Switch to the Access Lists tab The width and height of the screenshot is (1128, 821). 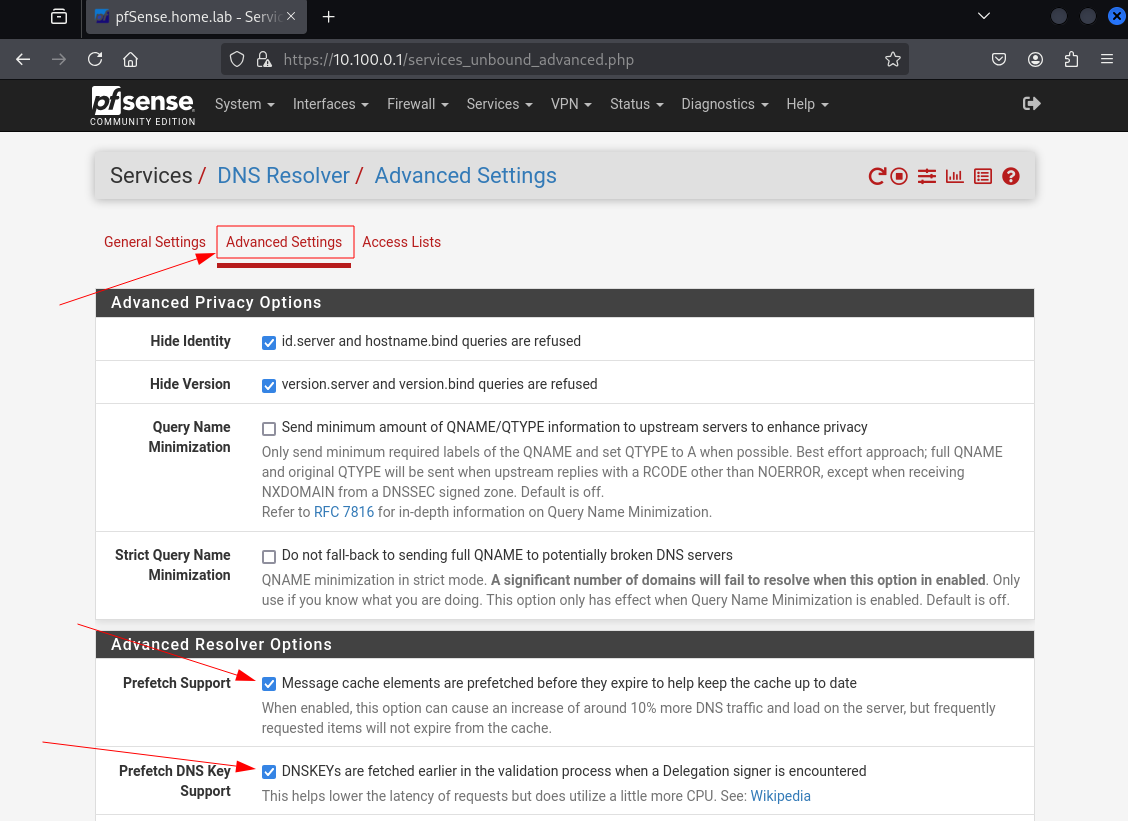pyautogui.click(x=401, y=242)
